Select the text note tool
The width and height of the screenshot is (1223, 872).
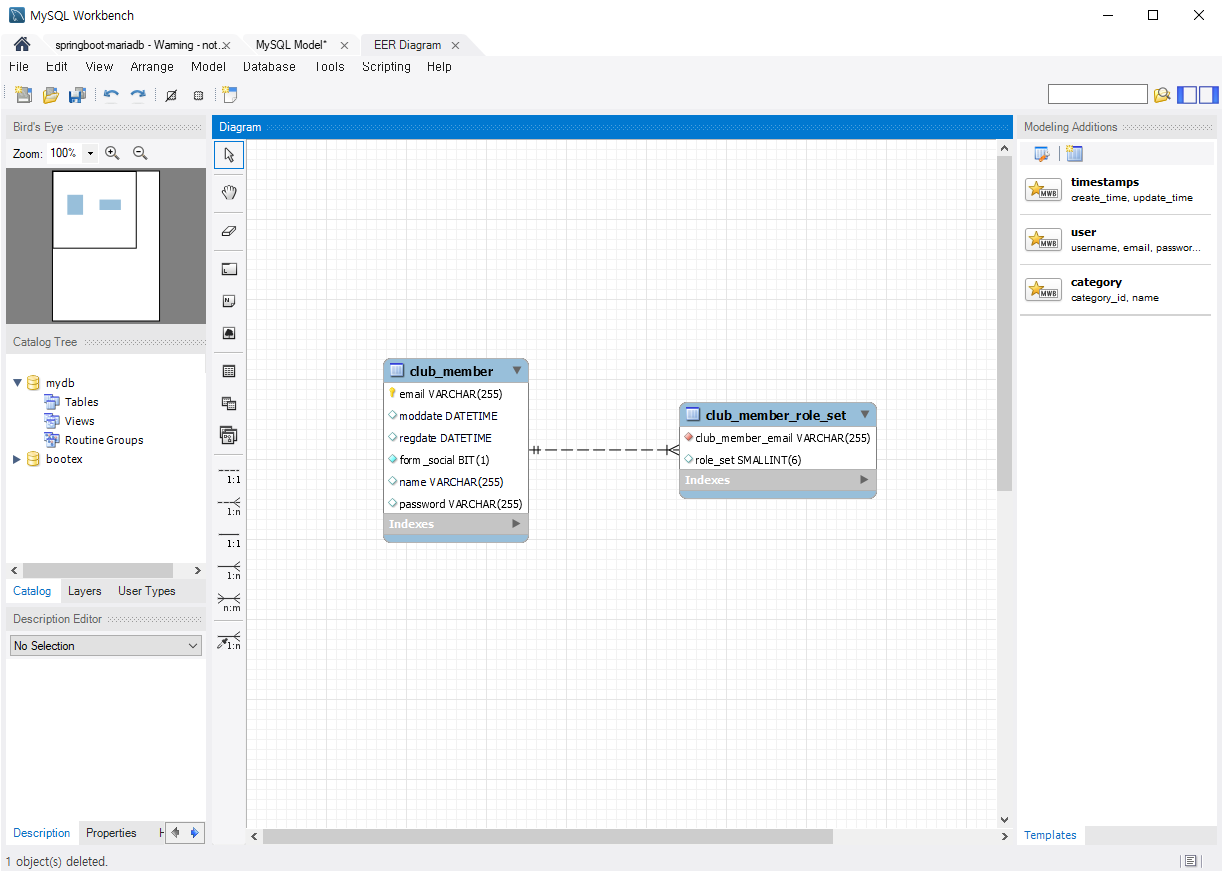pos(229,301)
